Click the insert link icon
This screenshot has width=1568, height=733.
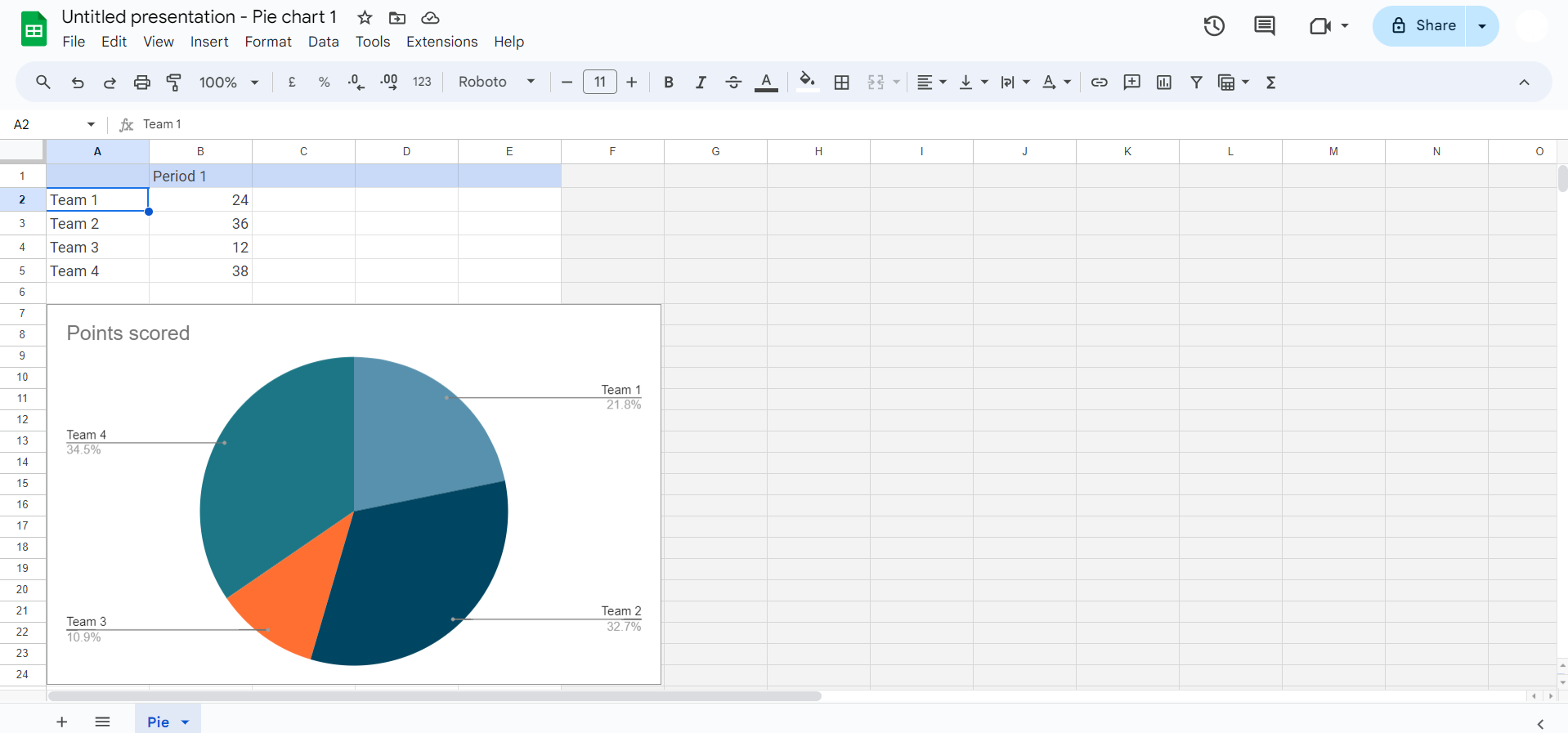click(1099, 82)
